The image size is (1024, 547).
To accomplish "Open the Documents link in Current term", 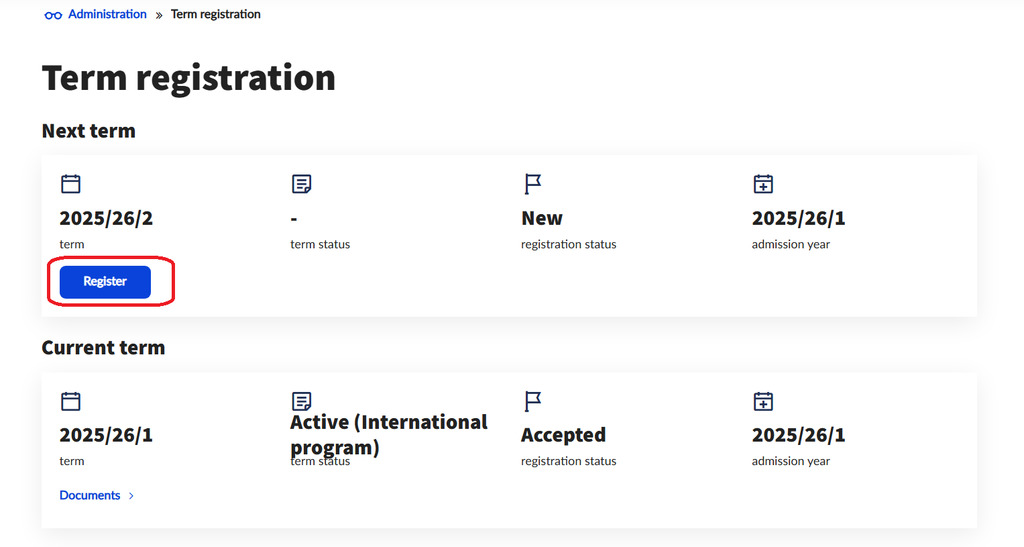I will click(90, 495).
